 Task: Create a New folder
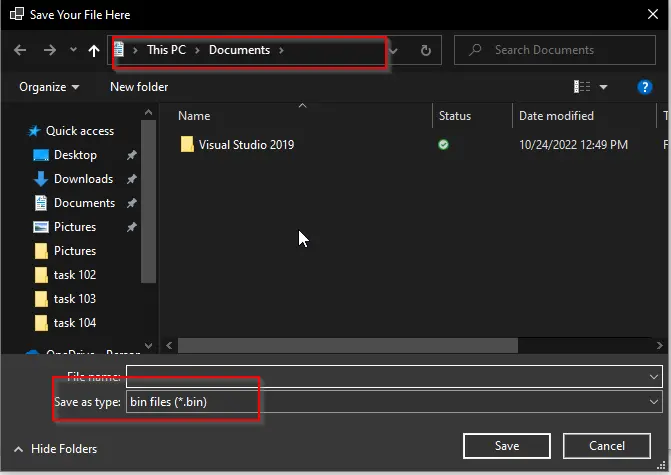139,87
